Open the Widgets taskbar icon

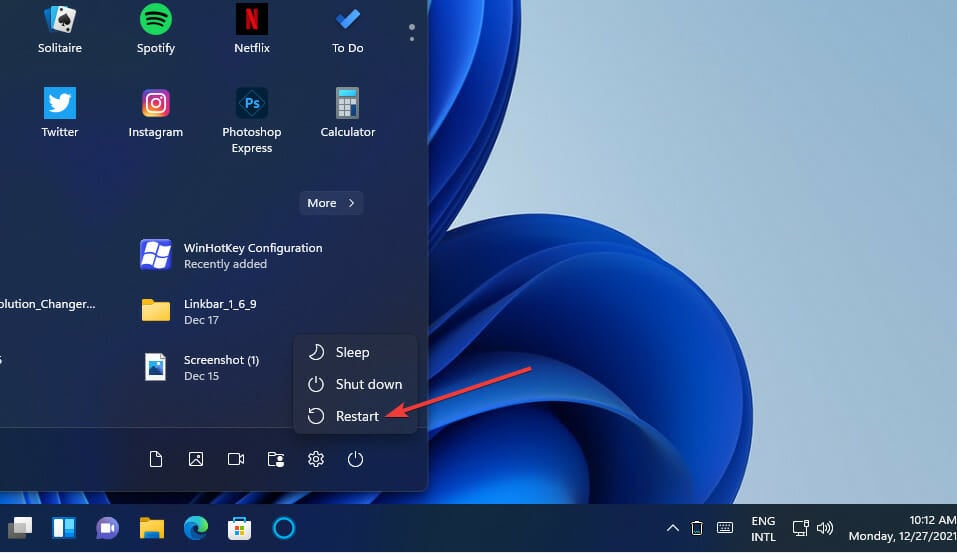pyautogui.click(x=64, y=528)
